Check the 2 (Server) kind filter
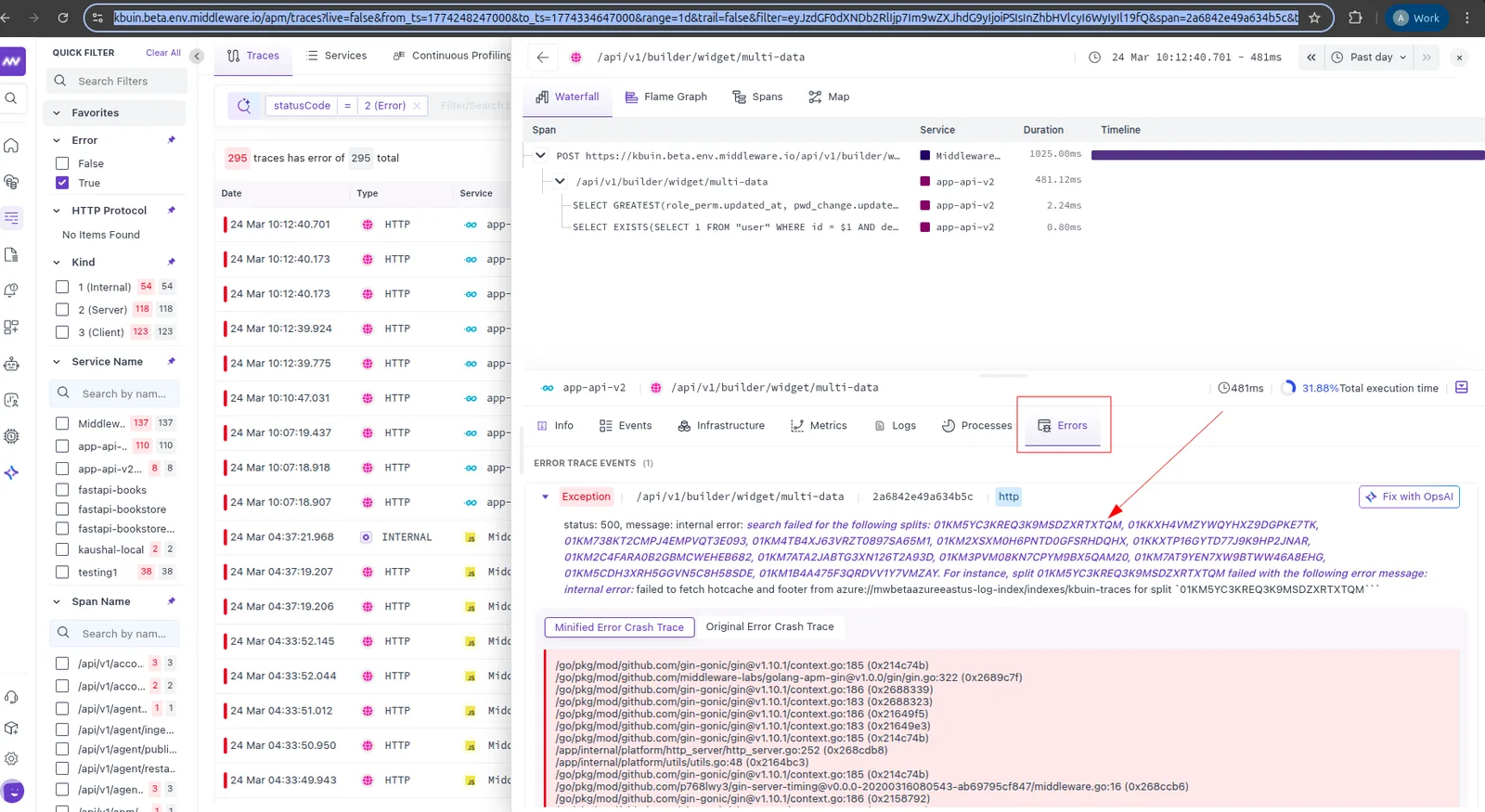1485x812 pixels. pyautogui.click(x=62, y=309)
